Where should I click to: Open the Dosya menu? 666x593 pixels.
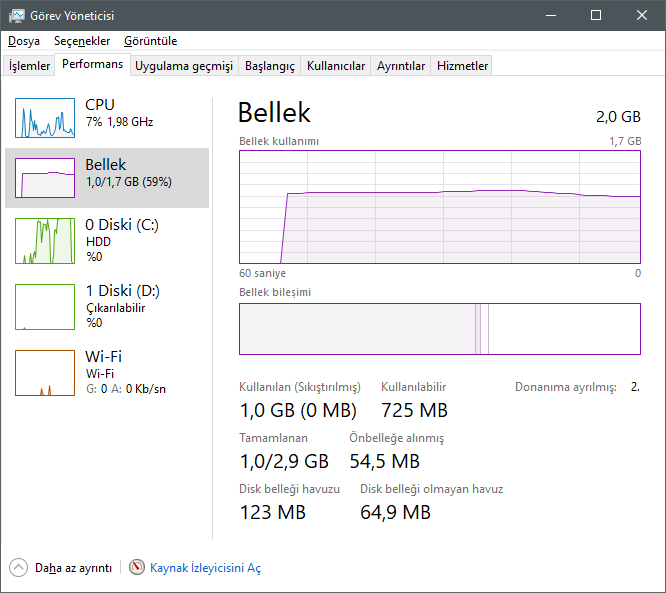click(24, 41)
